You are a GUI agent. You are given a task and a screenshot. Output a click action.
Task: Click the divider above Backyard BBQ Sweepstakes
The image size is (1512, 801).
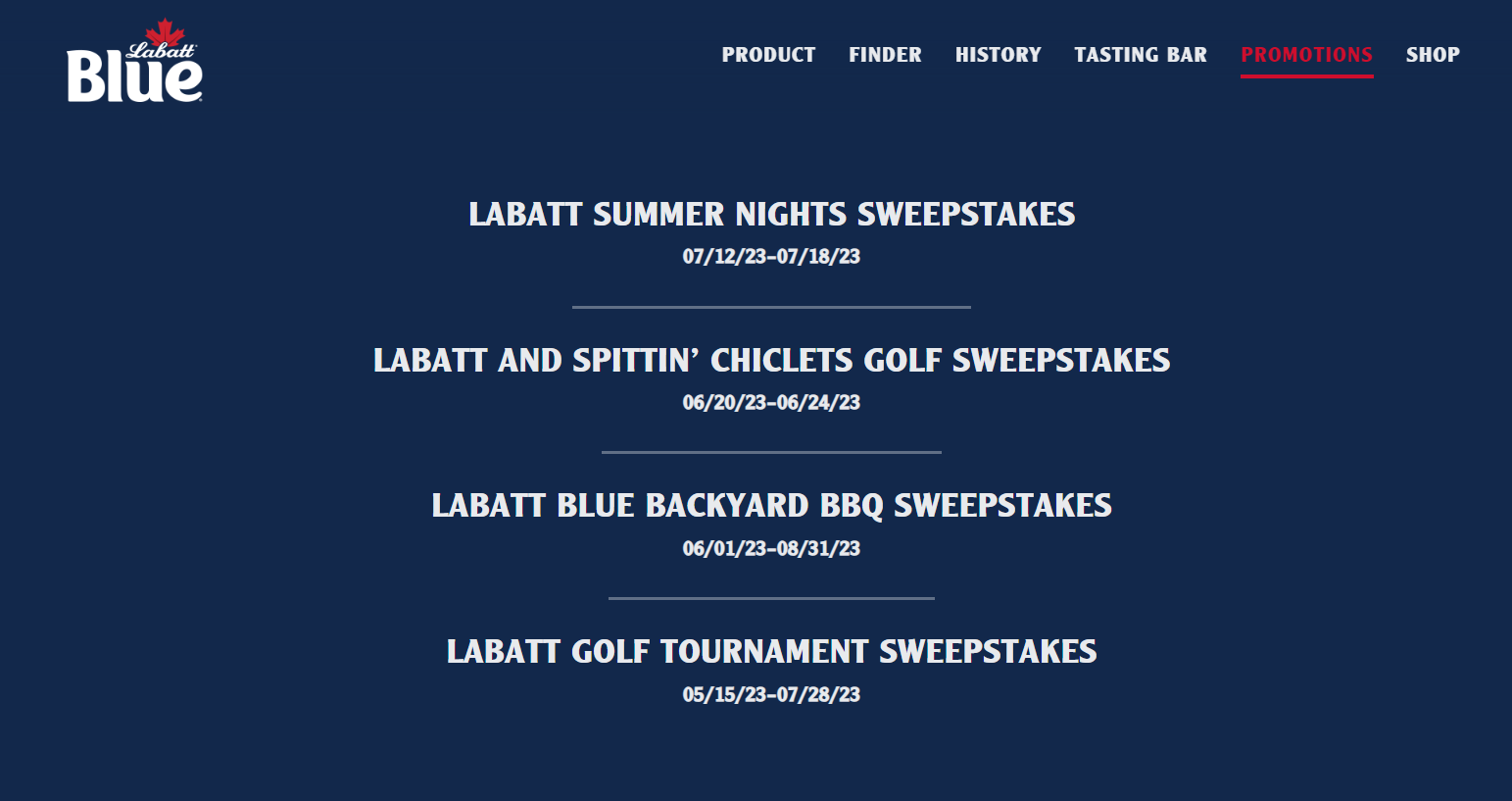770,452
